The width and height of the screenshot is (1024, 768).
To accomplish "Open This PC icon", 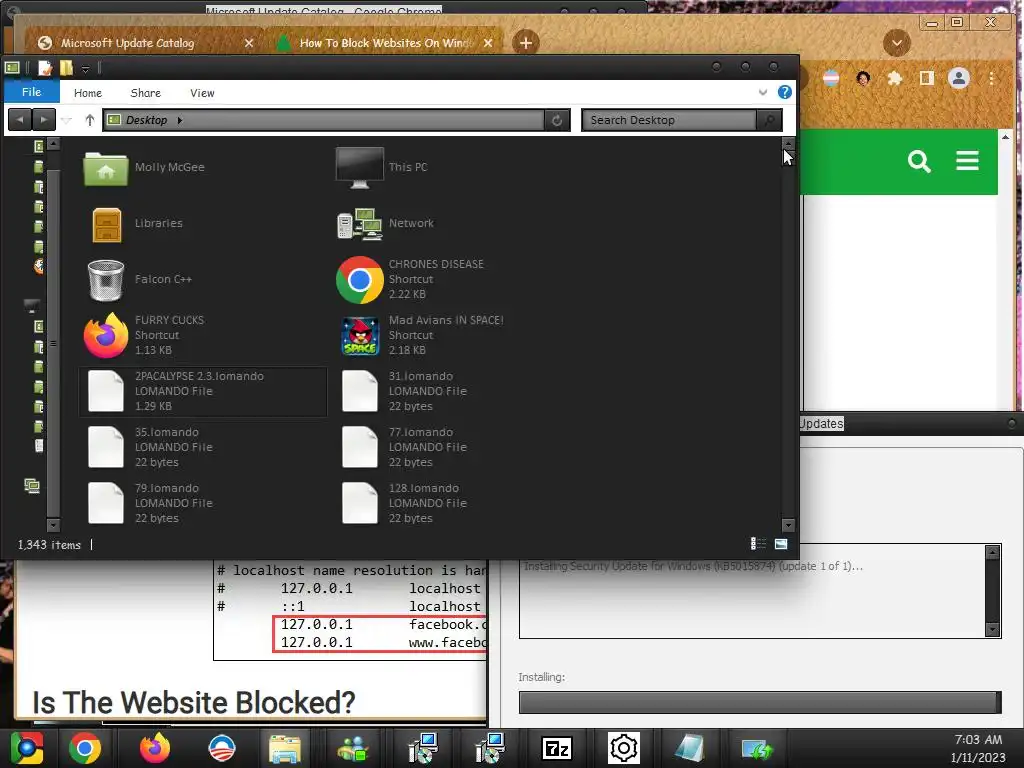I will click(381, 167).
